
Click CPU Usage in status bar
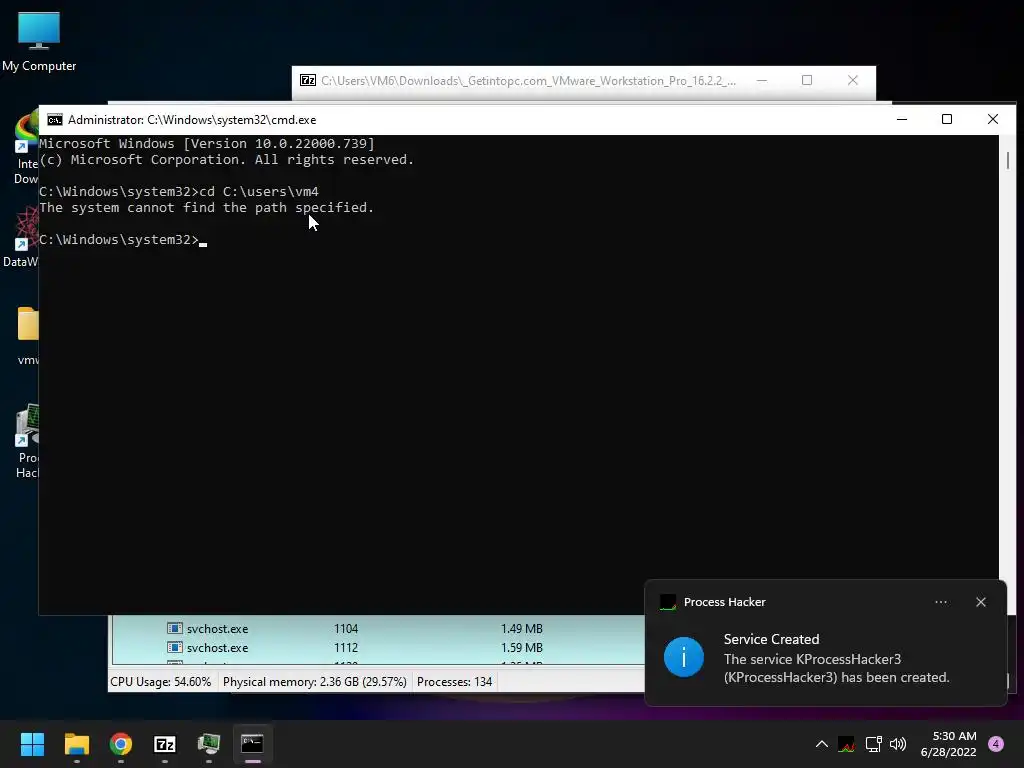161,682
